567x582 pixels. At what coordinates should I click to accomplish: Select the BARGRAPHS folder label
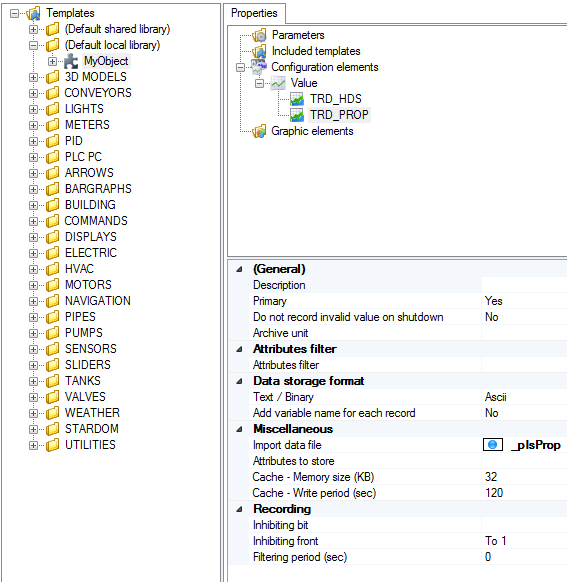click(x=98, y=189)
